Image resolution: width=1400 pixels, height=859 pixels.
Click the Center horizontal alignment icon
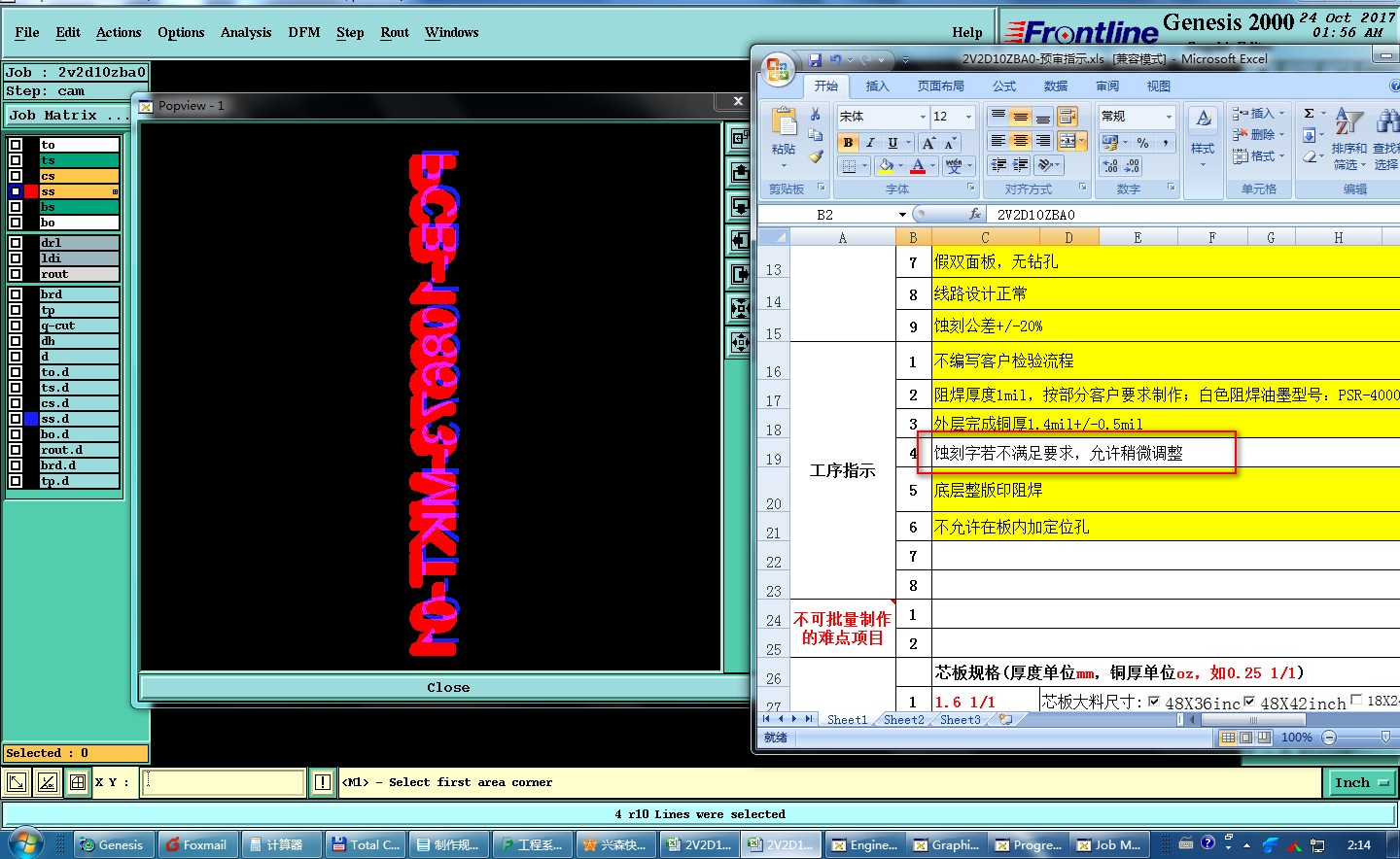pyautogui.click(x=1020, y=141)
